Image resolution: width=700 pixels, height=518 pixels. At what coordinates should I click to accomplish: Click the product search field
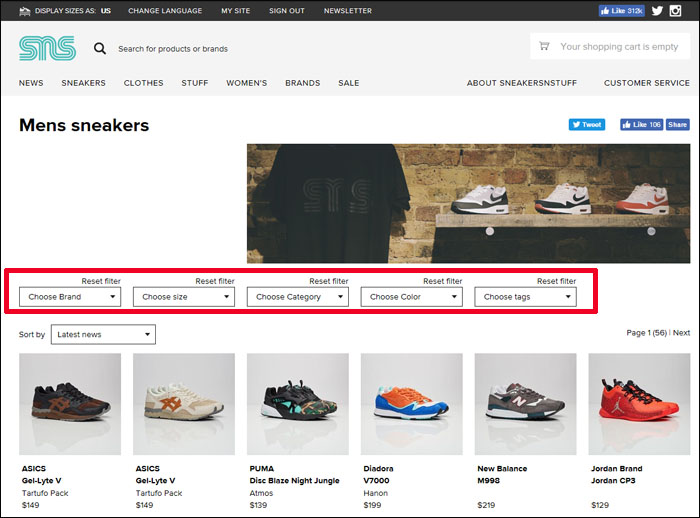pyautogui.click(x=173, y=49)
